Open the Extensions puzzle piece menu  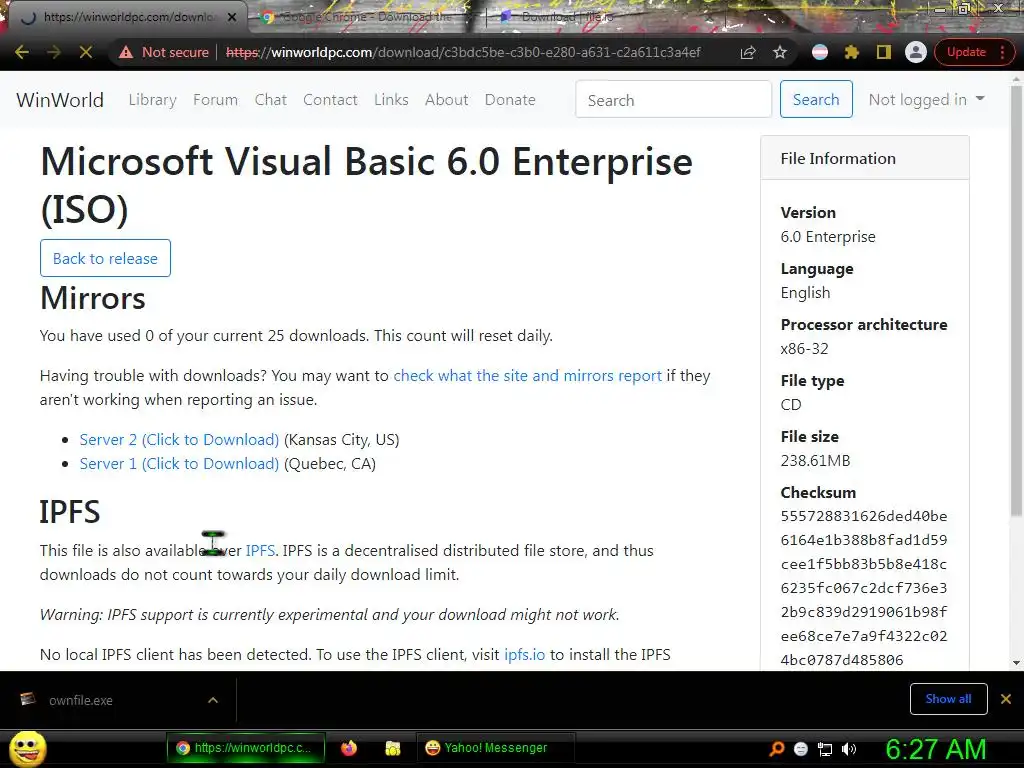click(852, 52)
